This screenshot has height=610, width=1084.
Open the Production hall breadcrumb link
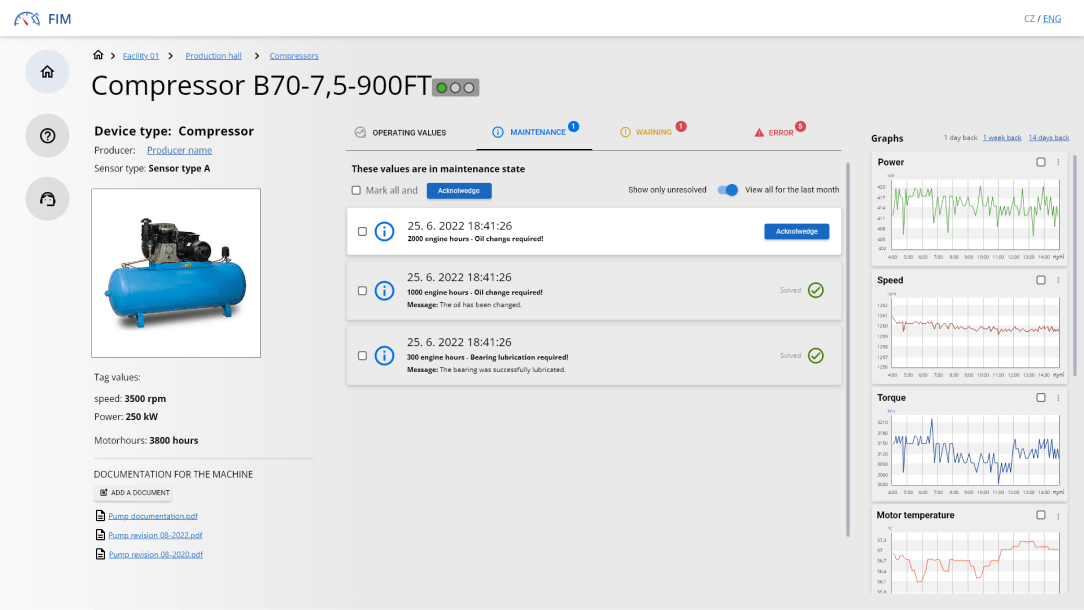[213, 55]
